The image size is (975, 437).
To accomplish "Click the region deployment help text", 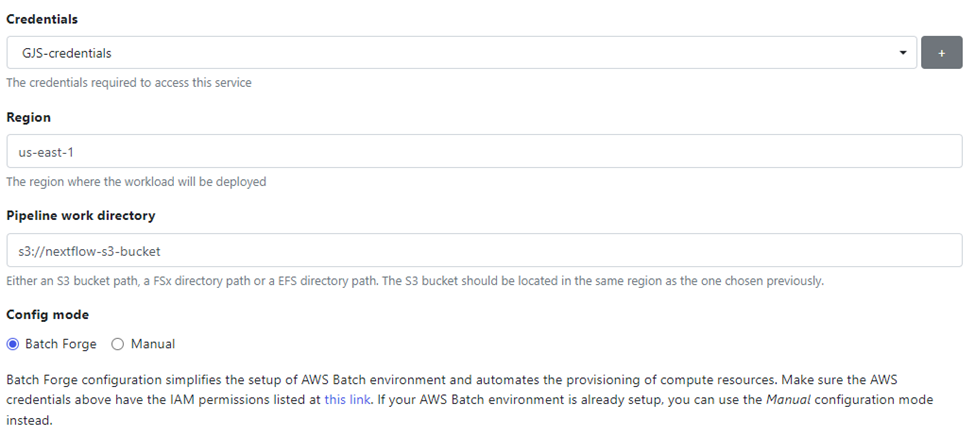I will pos(136,182).
